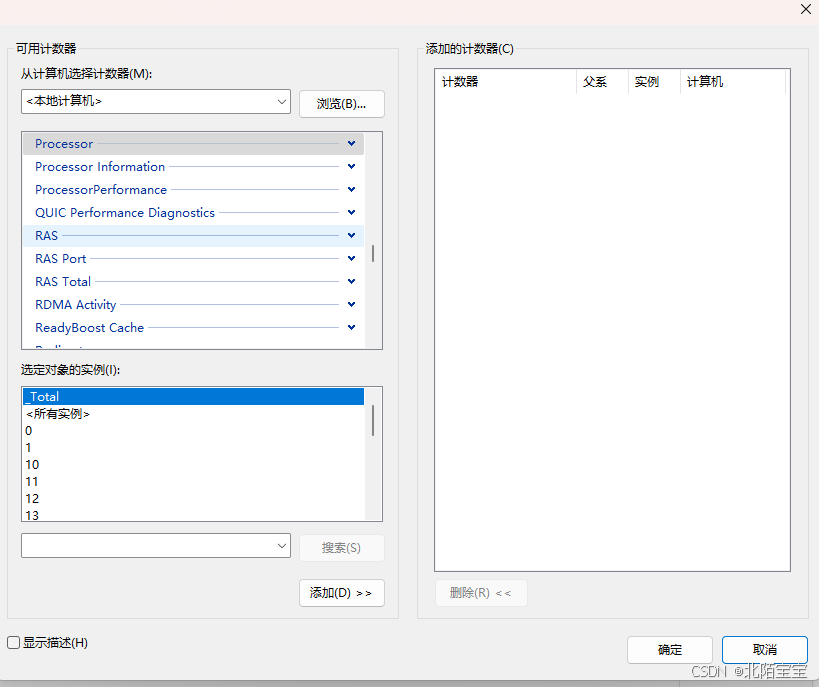
Task: Expand the RDMA Activity counter
Action: [350, 304]
